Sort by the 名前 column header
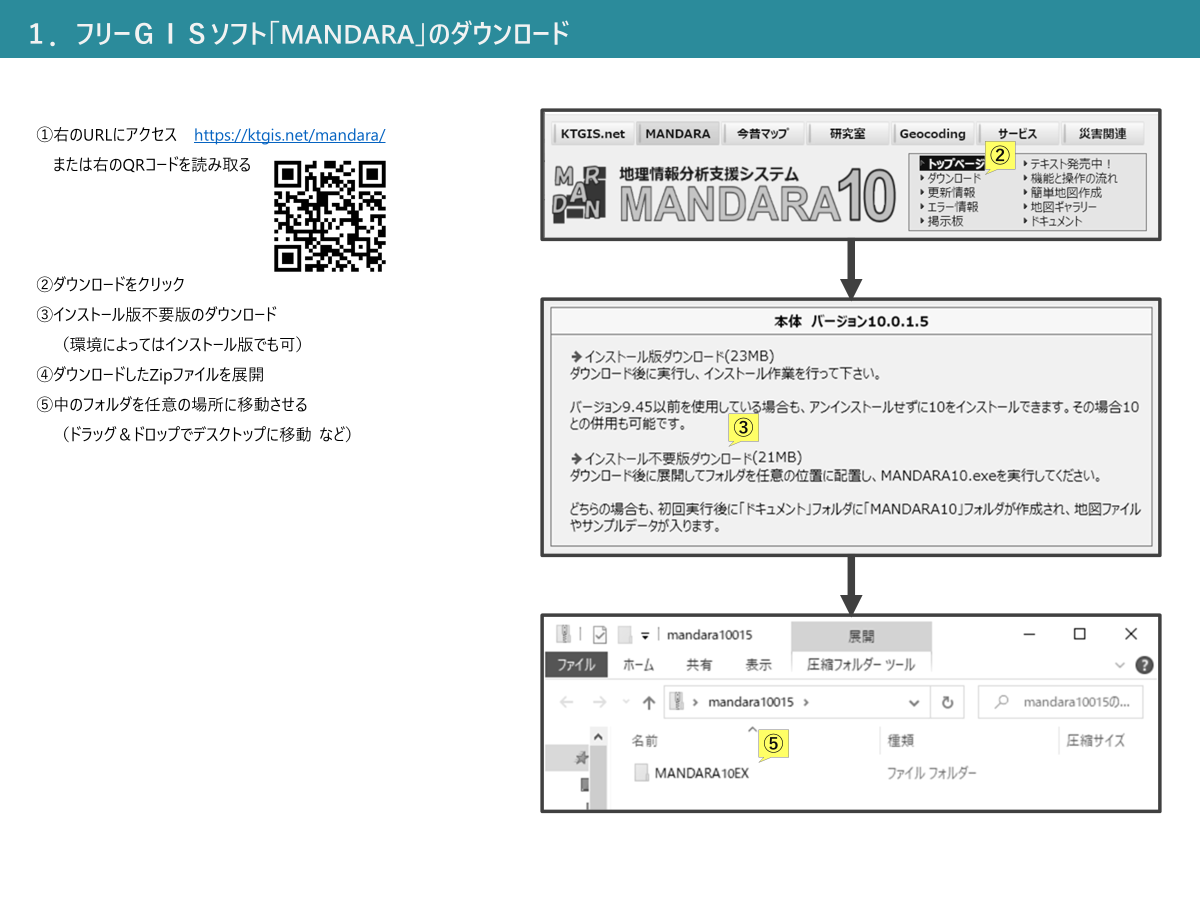The width and height of the screenshot is (1200, 900). [x=645, y=741]
